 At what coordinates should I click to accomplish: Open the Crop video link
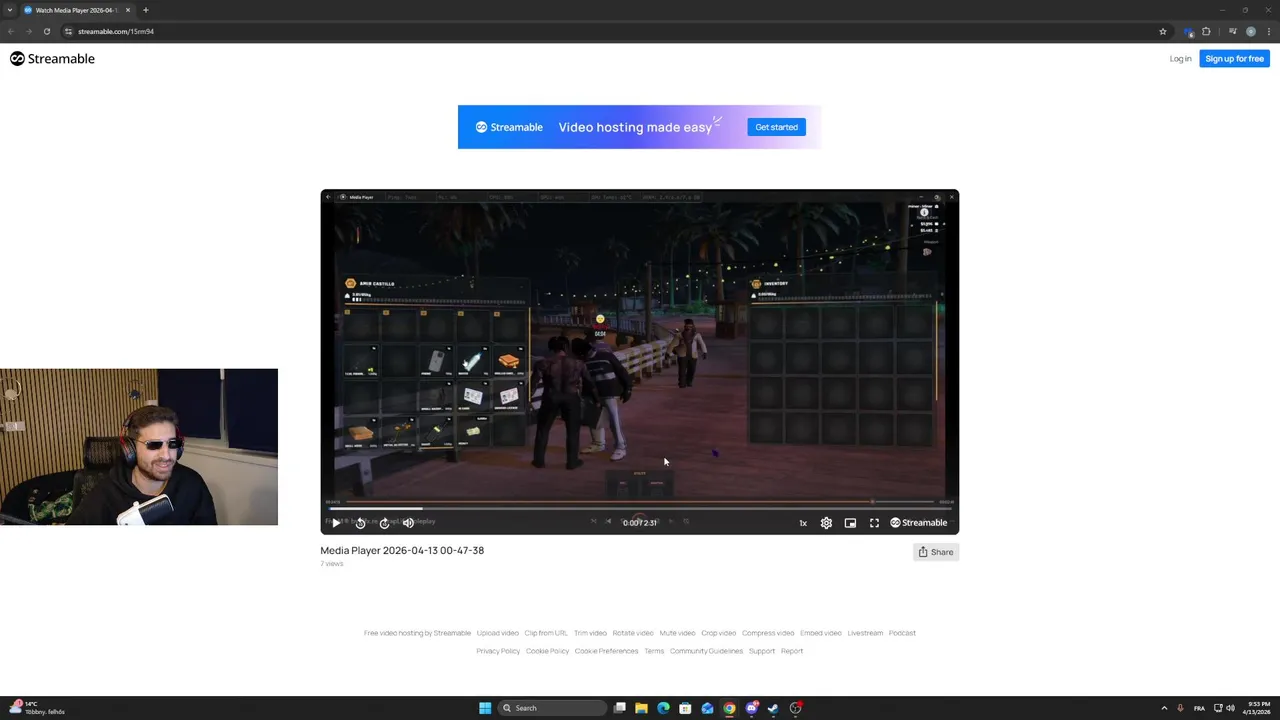[718, 633]
